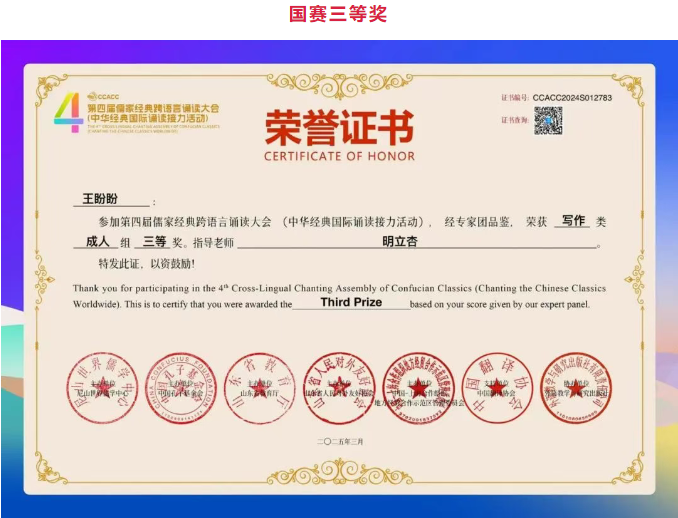Click the label 证书编号
This screenshot has height=518, width=678.
(x=515, y=98)
